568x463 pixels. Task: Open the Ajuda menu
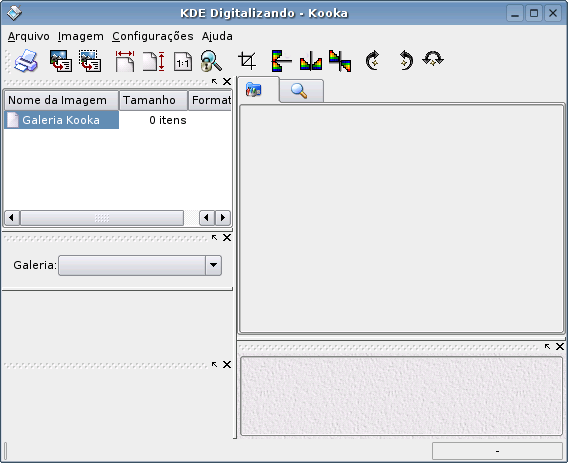(217, 36)
